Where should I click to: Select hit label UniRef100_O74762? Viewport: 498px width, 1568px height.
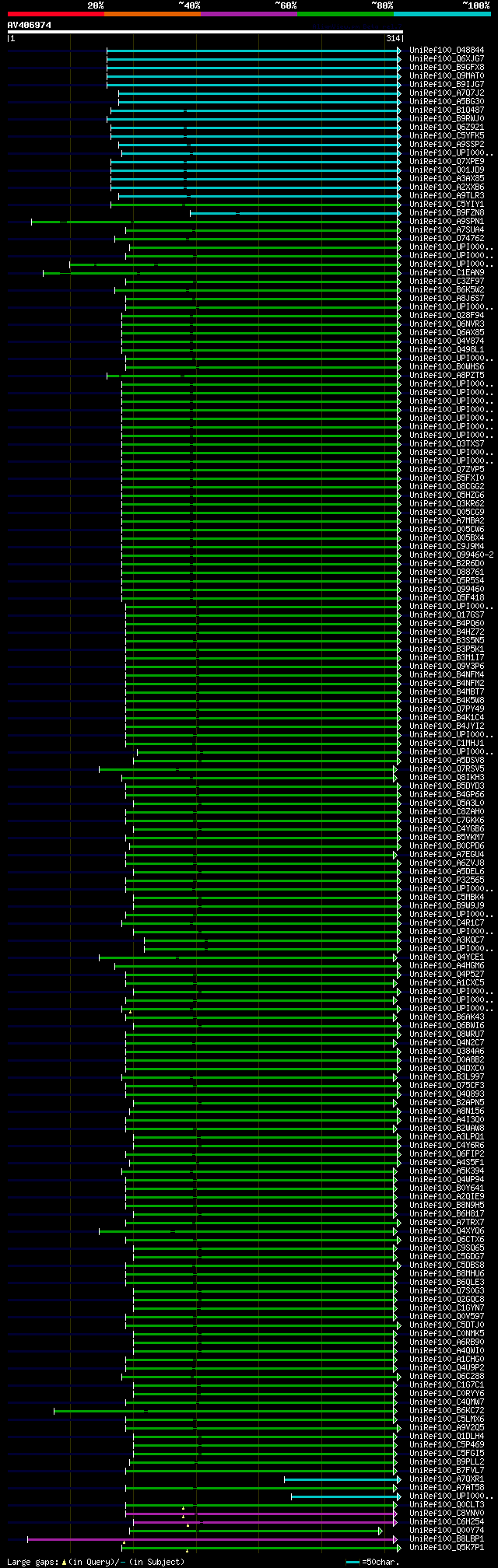pos(447,238)
